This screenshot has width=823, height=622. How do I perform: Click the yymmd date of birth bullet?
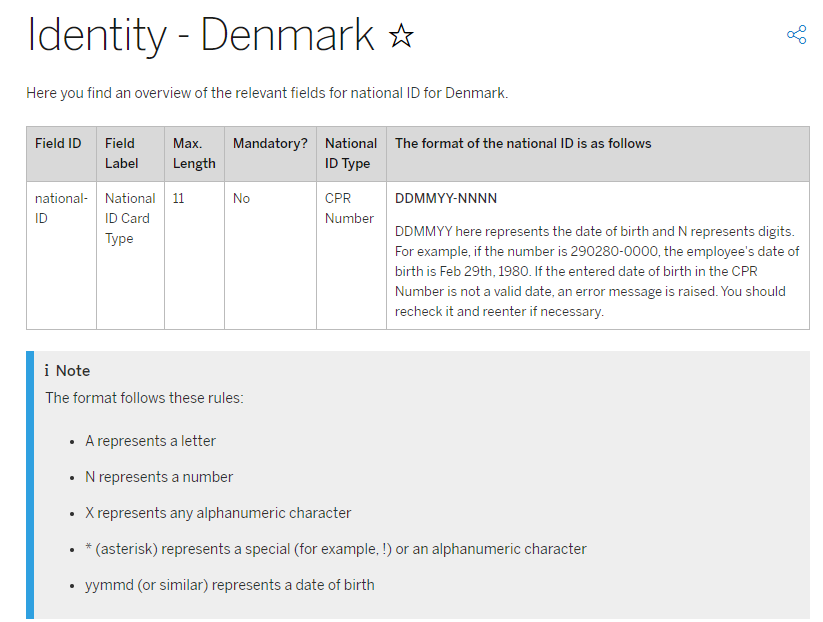[230, 585]
